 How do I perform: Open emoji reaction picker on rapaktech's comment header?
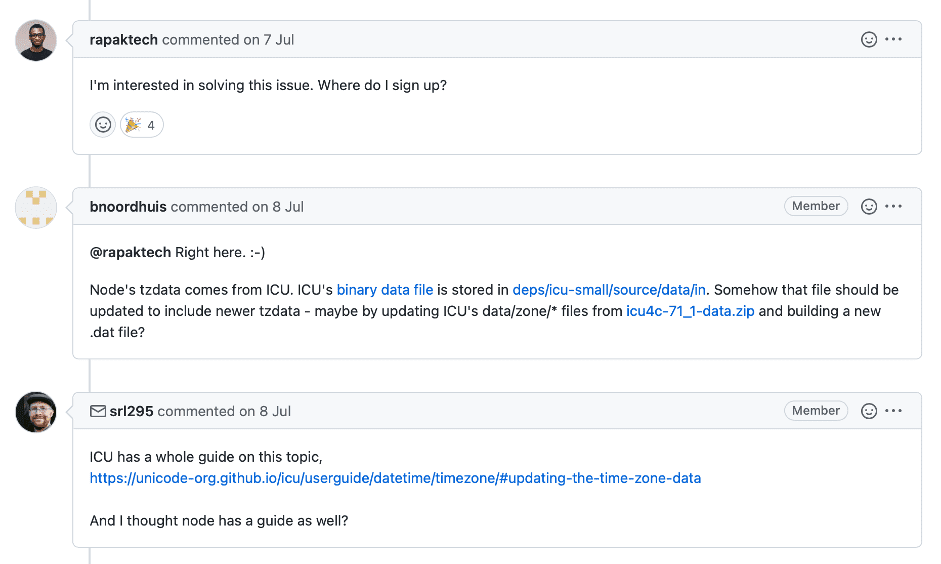(869, 40)
